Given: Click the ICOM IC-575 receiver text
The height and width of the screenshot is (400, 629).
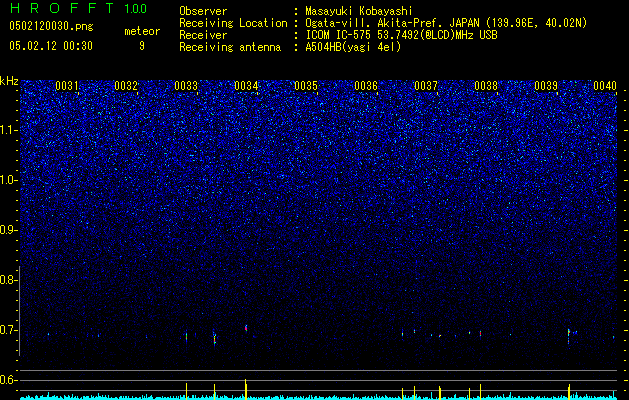Looking at the screenshot, I should [401, 35].
